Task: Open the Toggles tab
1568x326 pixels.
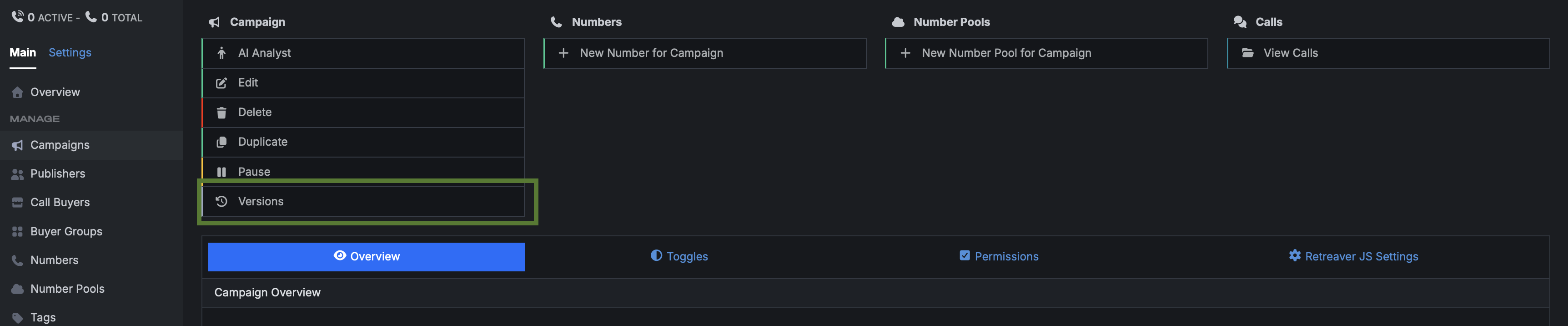Action: 678,256
